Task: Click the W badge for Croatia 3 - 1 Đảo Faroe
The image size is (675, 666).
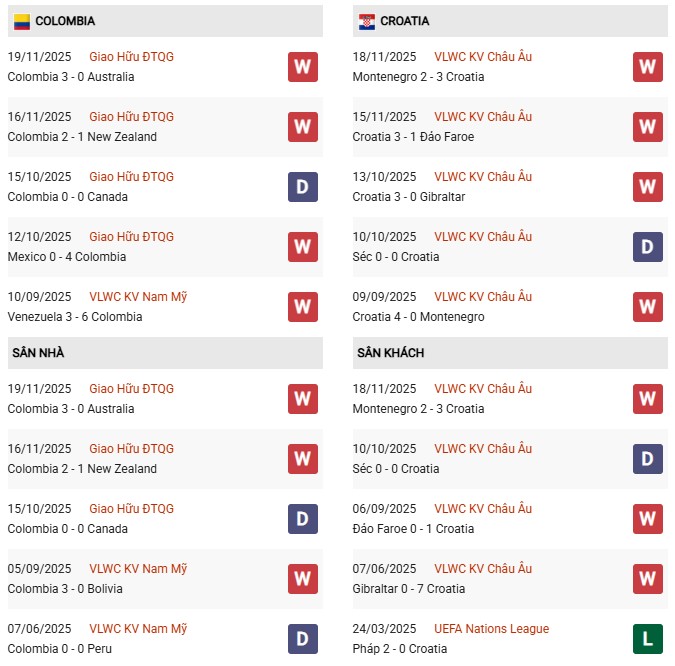Action: click(648, 127)
